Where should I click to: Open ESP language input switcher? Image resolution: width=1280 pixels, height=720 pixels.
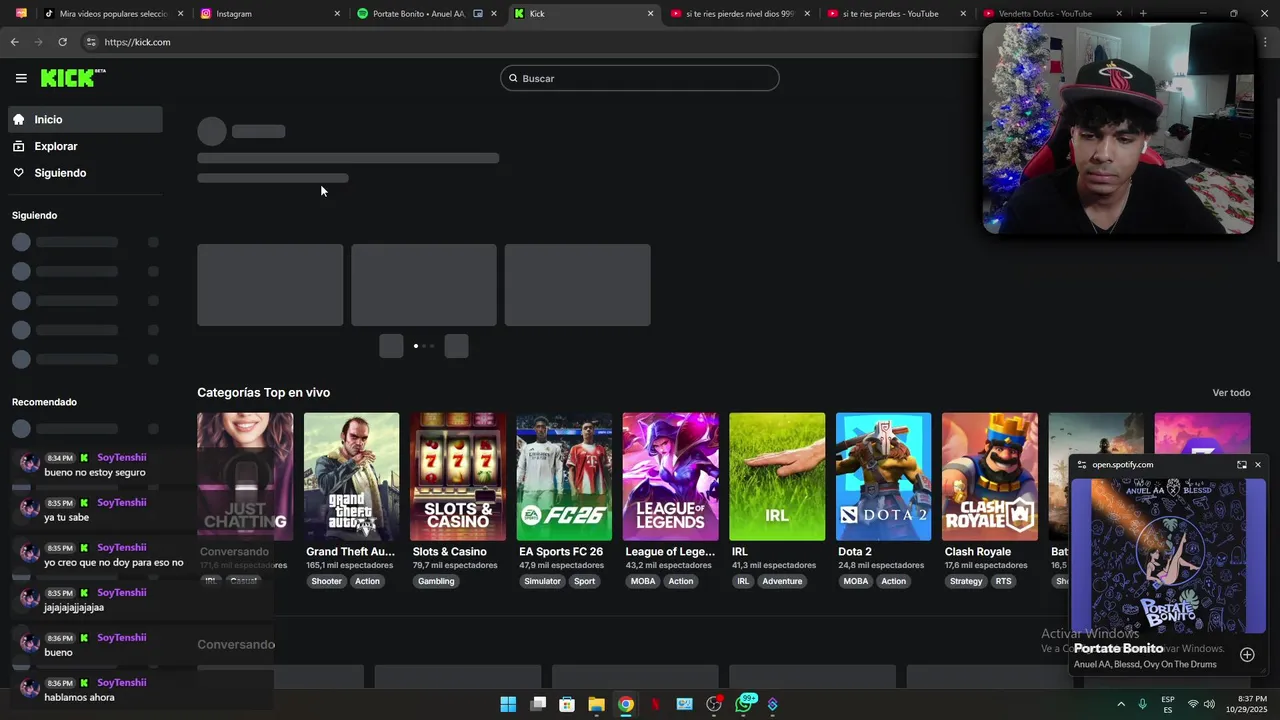pos(1168,705)
